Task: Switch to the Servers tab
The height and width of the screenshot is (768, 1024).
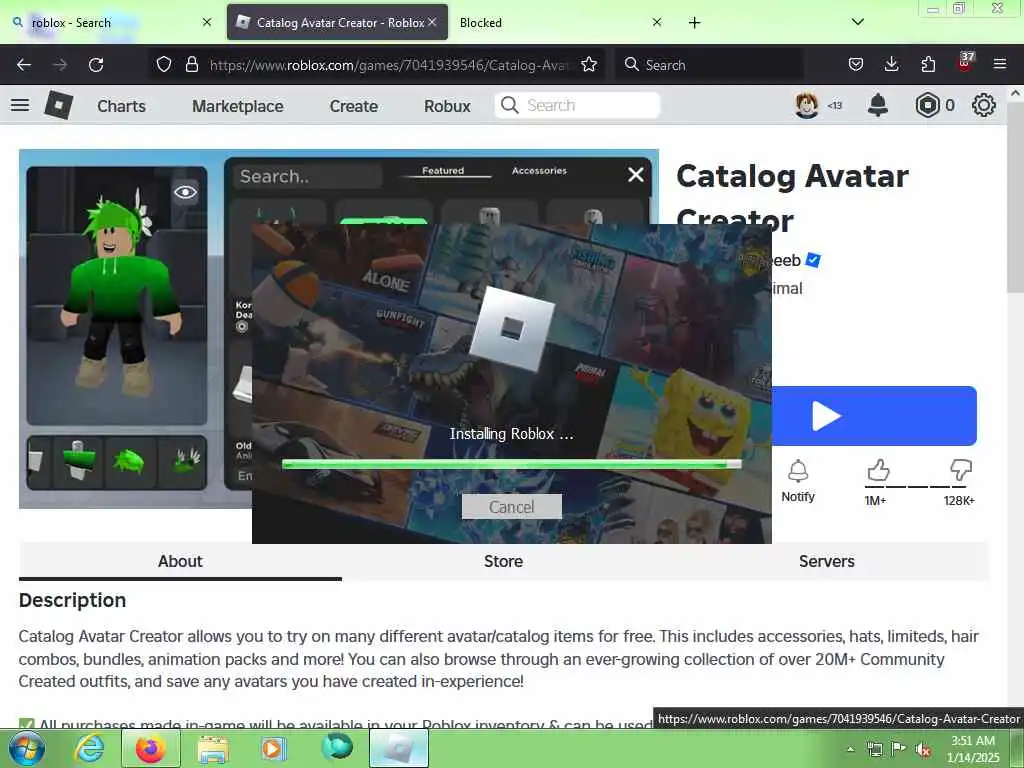Action: 827,561
